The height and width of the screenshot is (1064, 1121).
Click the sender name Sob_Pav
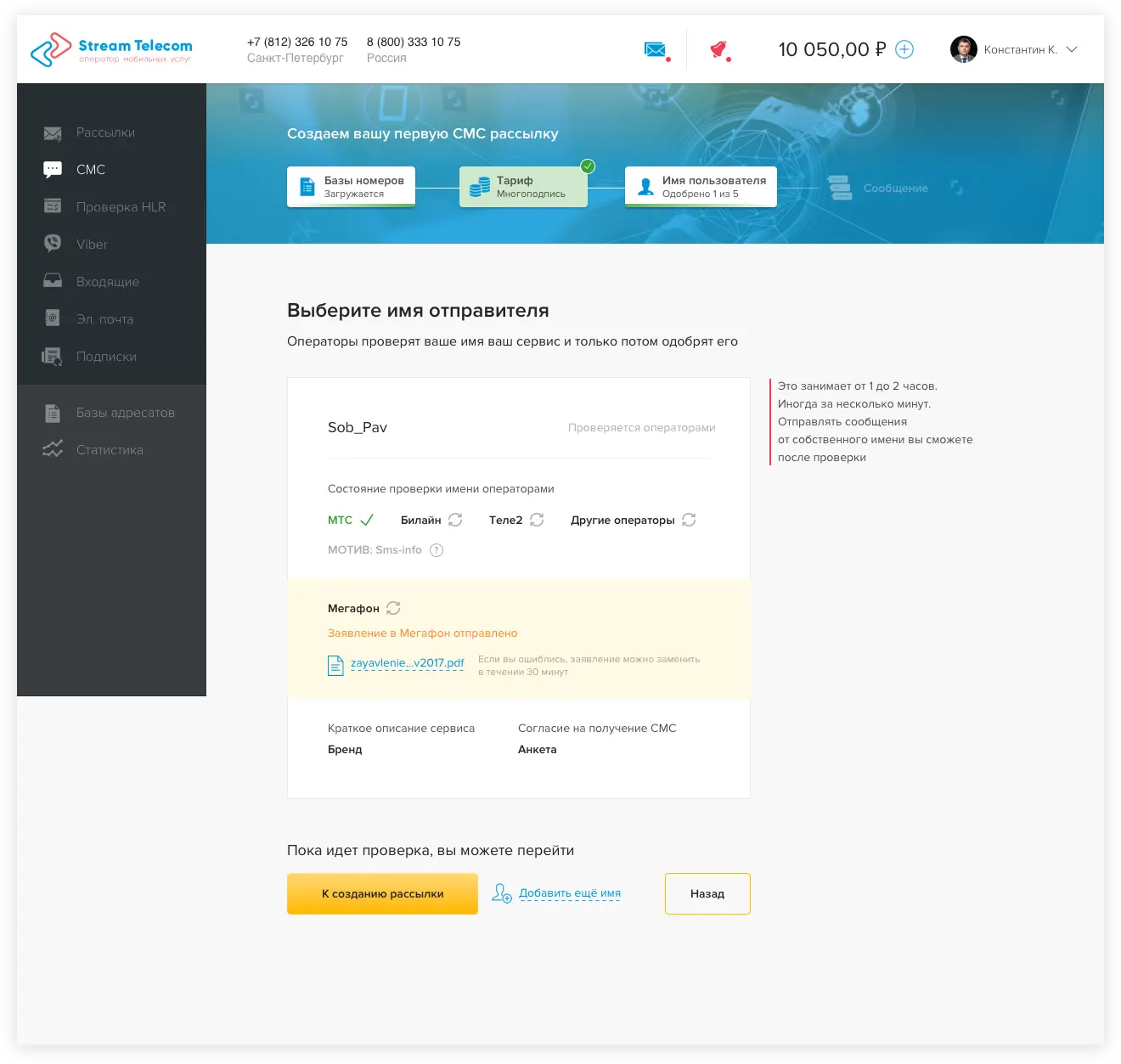[358, 427]
